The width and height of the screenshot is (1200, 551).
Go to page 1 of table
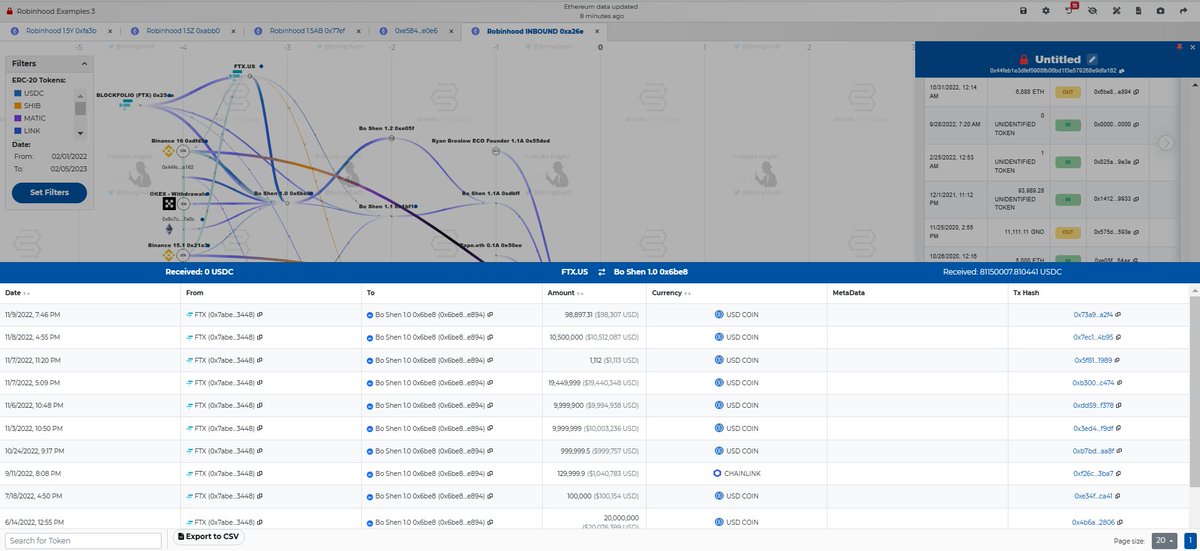click(x=1190, y=541)
